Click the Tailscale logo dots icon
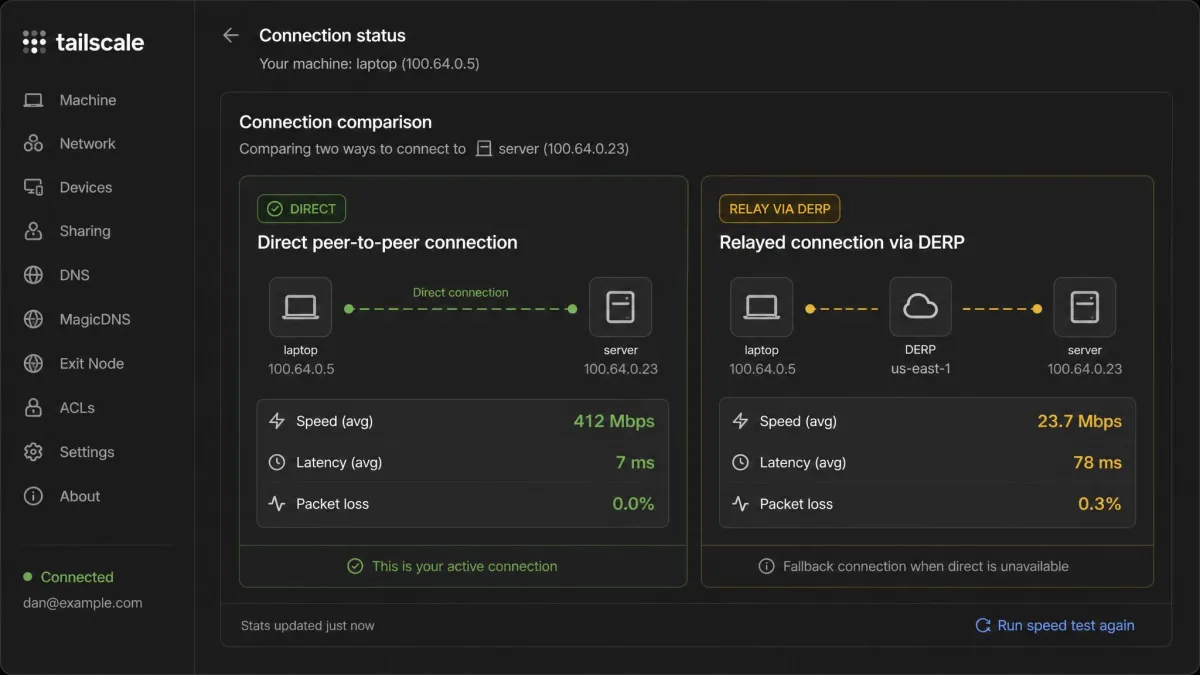 point(34,42)
